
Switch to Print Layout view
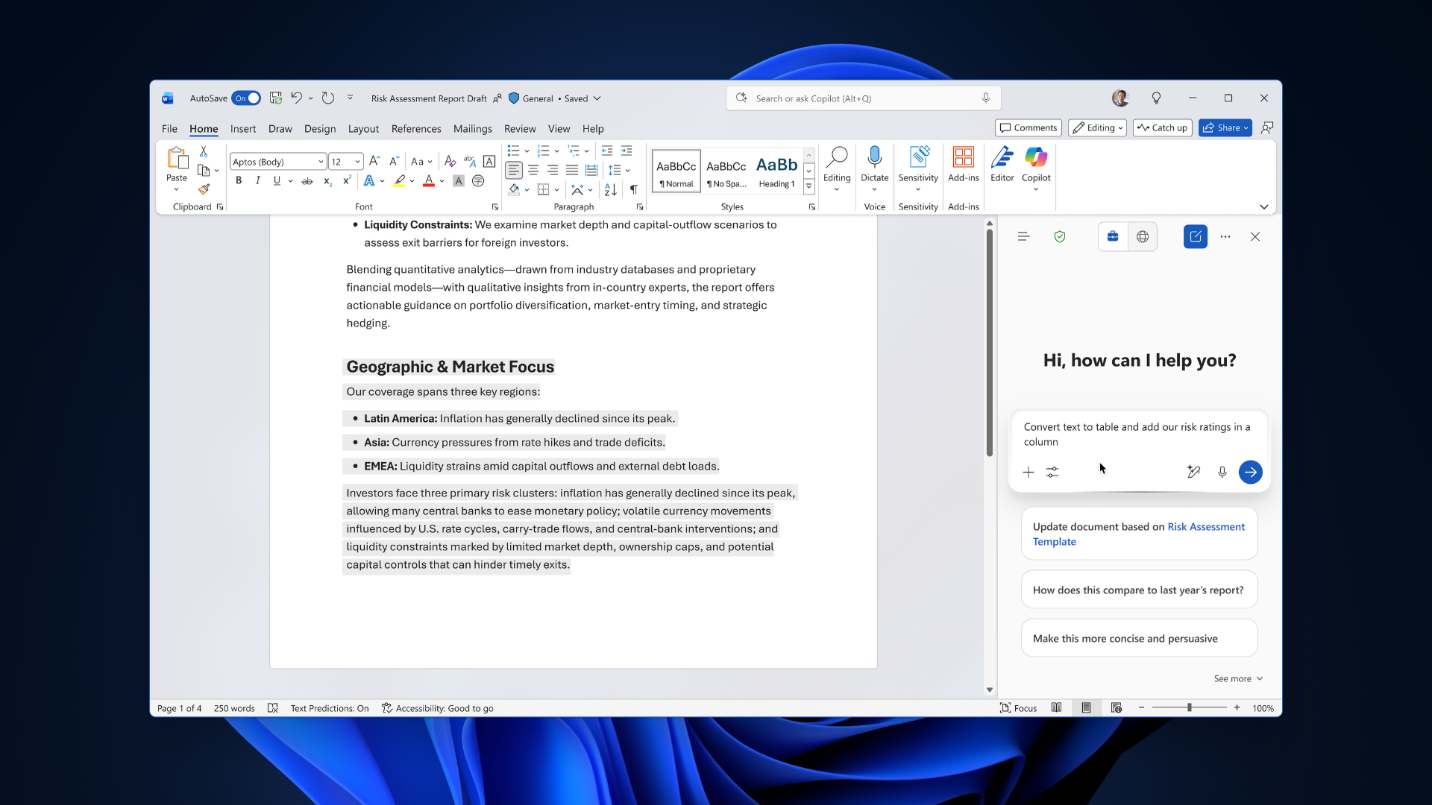[x=1085, y=708]
